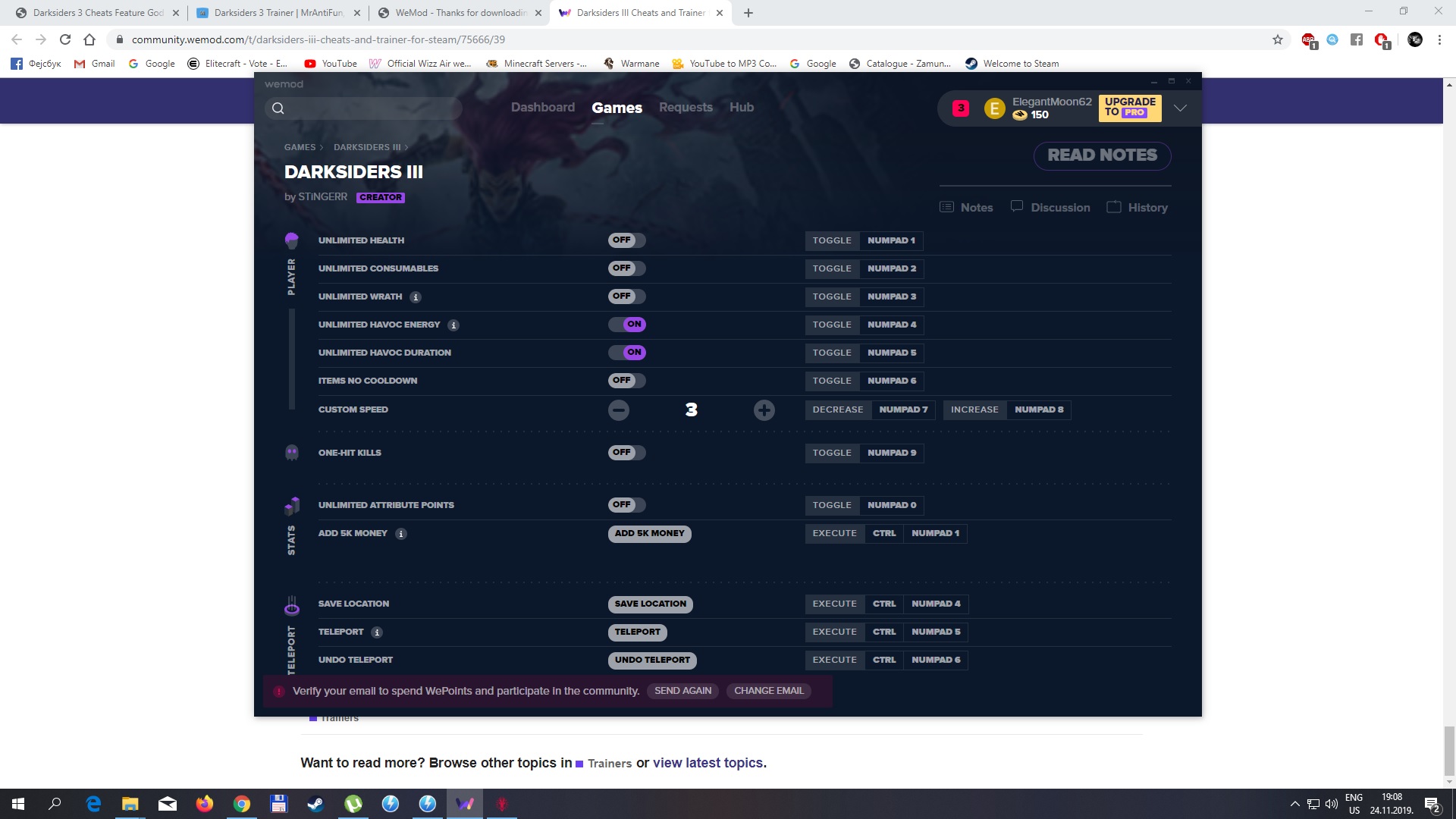The image size is (1456, 819).
Task: Expand the account dropdown chevron
Action: (1180, 108)
